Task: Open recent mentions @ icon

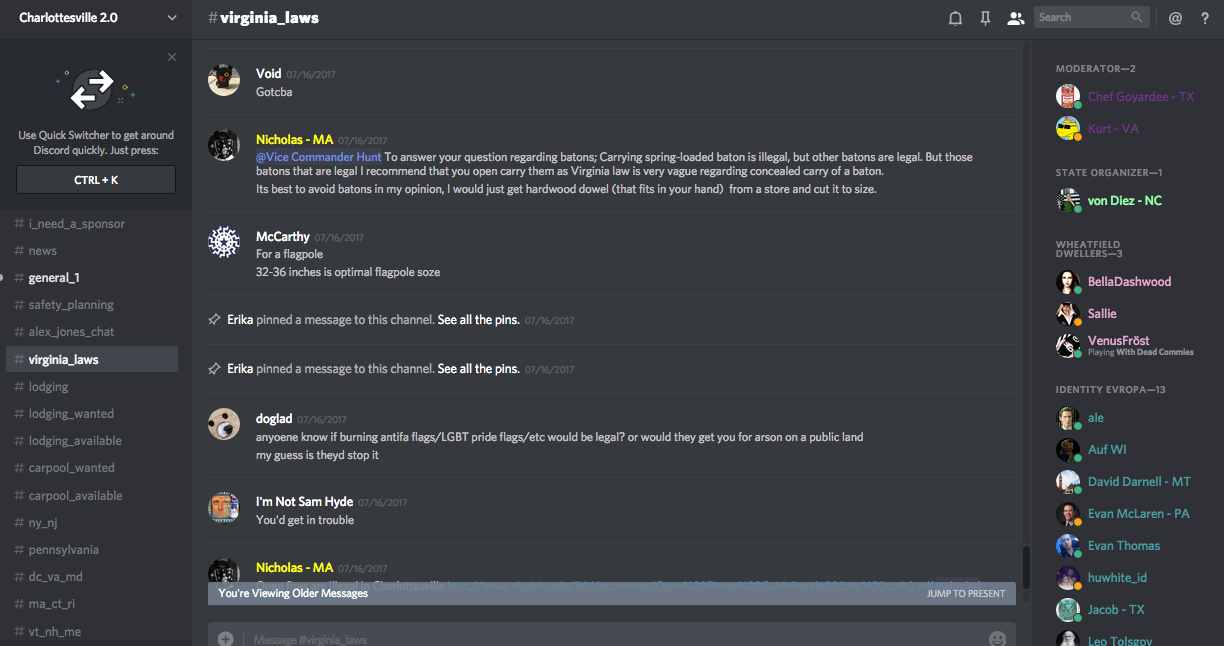Action: (x=1175, y=18)
